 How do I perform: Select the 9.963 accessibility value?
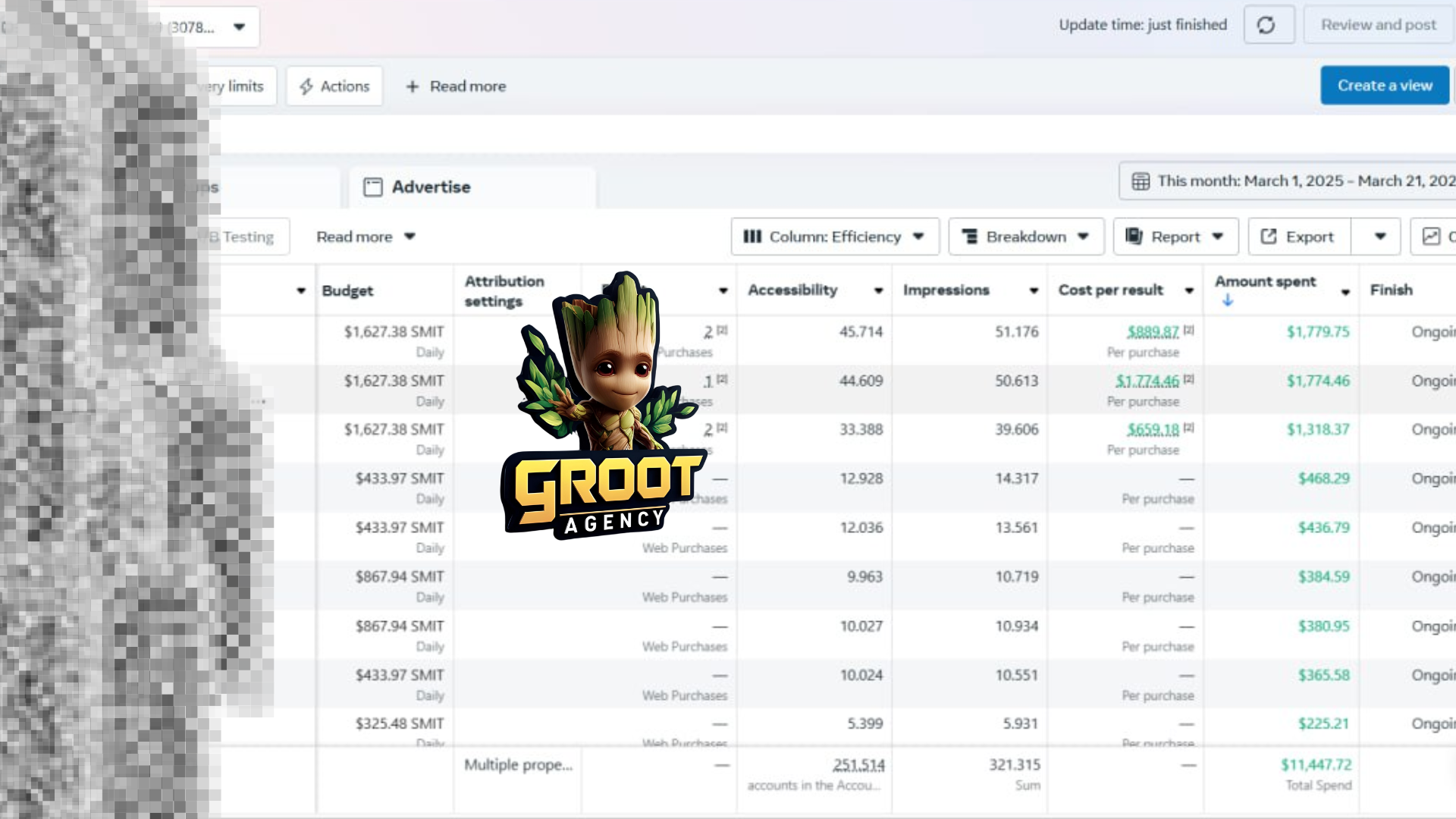point(865,577)
